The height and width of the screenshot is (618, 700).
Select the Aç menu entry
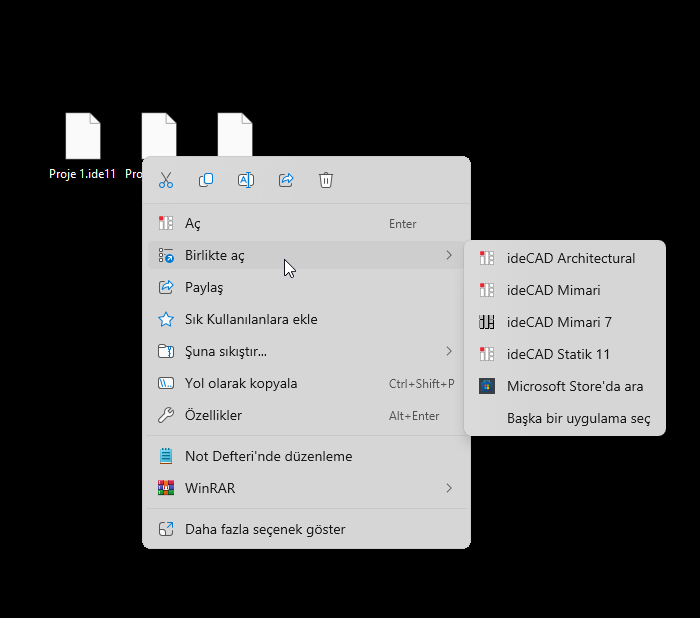click(x=306, y=223)
